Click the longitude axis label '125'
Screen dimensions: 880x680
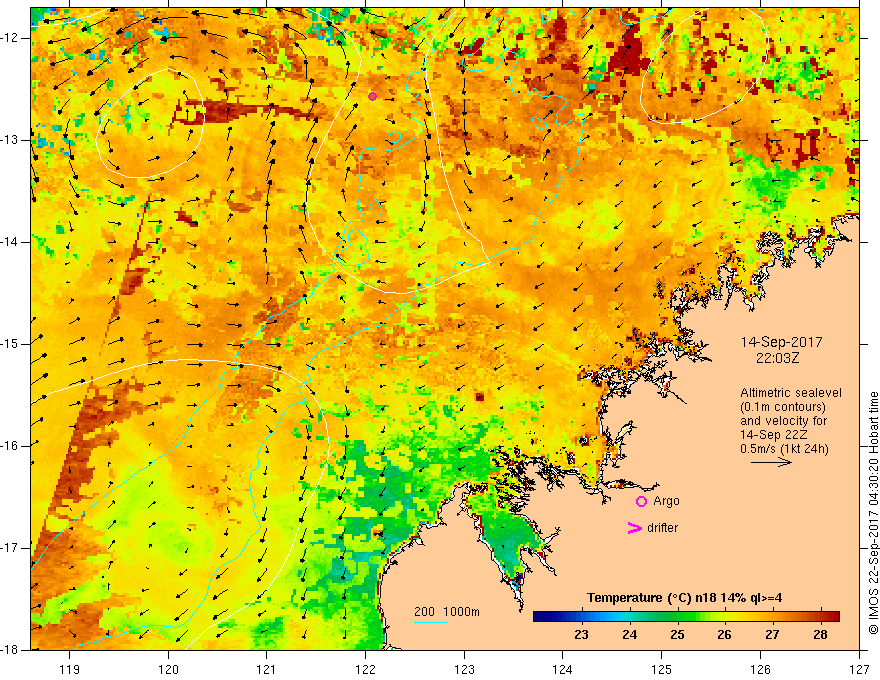point(662,669)
